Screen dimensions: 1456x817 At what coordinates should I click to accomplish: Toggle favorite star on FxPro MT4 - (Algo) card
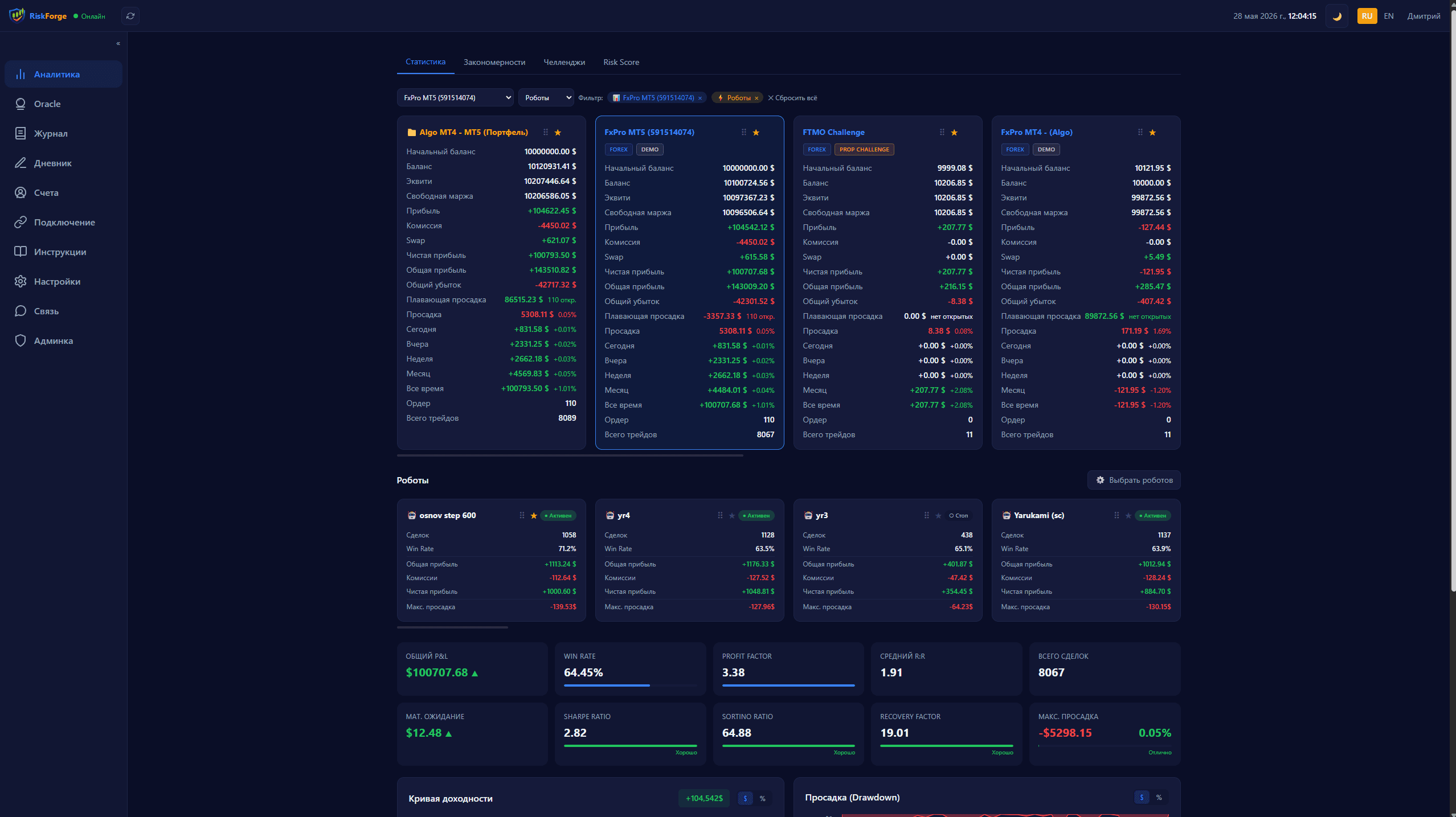[1152, 133]
